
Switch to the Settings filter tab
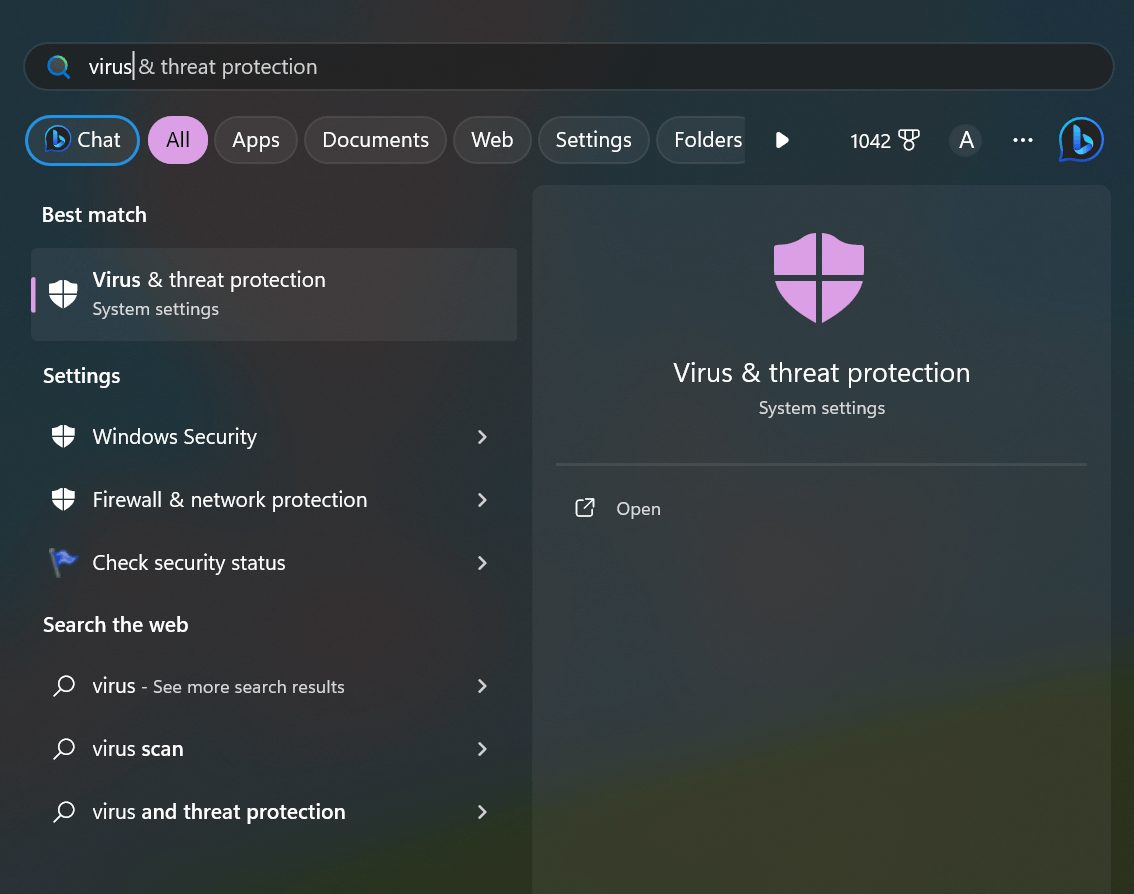(x=593, y=140)
